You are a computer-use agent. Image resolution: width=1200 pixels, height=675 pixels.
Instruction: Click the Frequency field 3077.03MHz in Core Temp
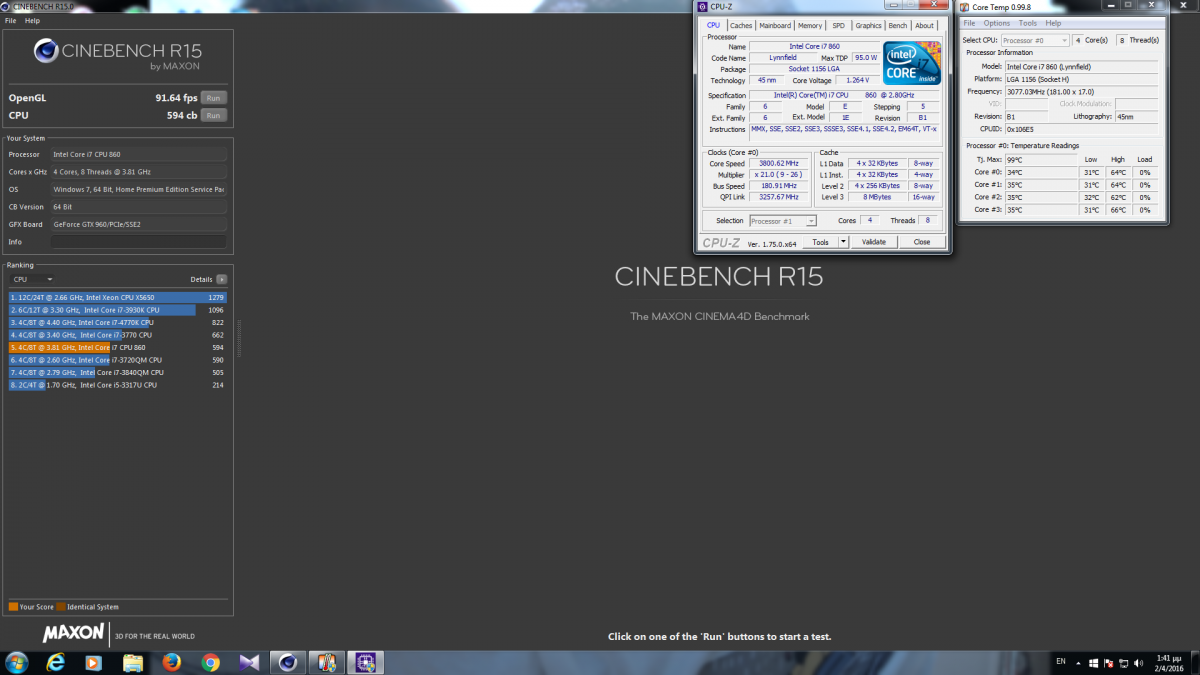coord(1081,91)
